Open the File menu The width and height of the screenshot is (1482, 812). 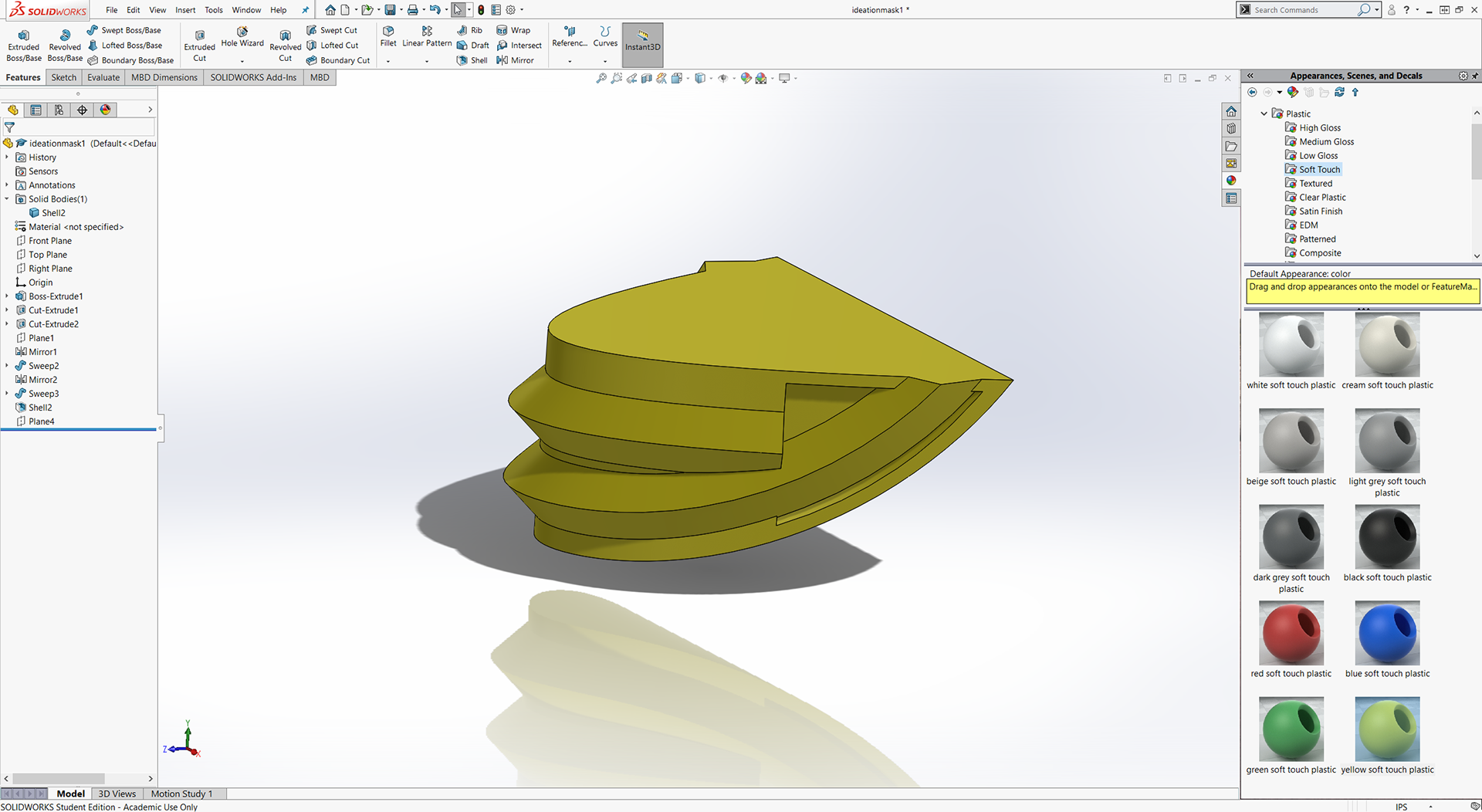coord(112,10)
